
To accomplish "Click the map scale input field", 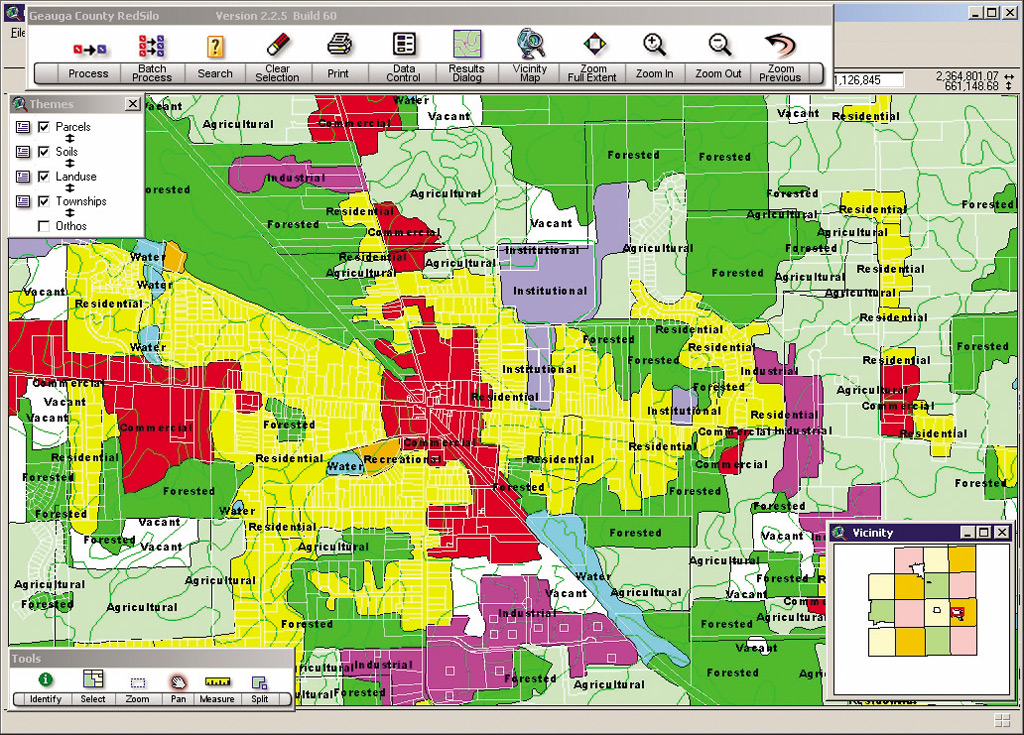I will click(x=868, y=80).
